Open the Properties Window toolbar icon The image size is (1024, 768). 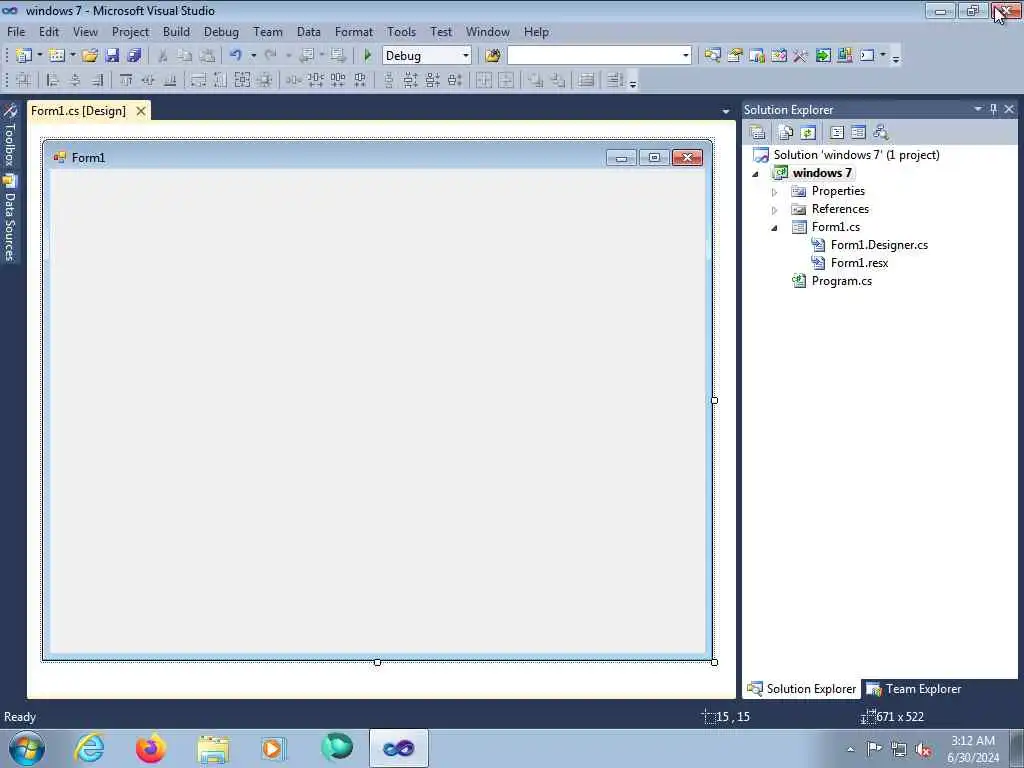coord(735,56)
